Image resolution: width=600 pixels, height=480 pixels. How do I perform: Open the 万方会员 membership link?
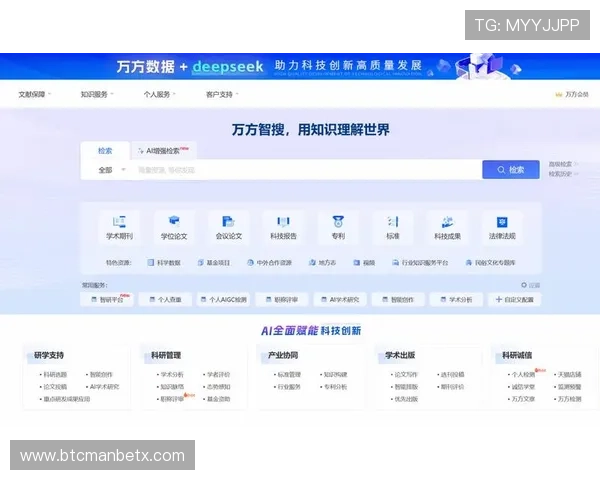pos(572,95)
